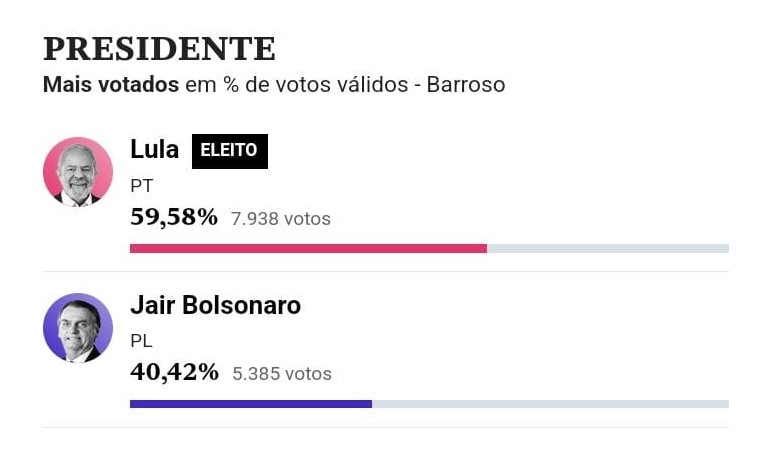Click the PRESIDENTE heading
Screen dimensions: 768x450
pyautogui.click(x=159, y=49)
